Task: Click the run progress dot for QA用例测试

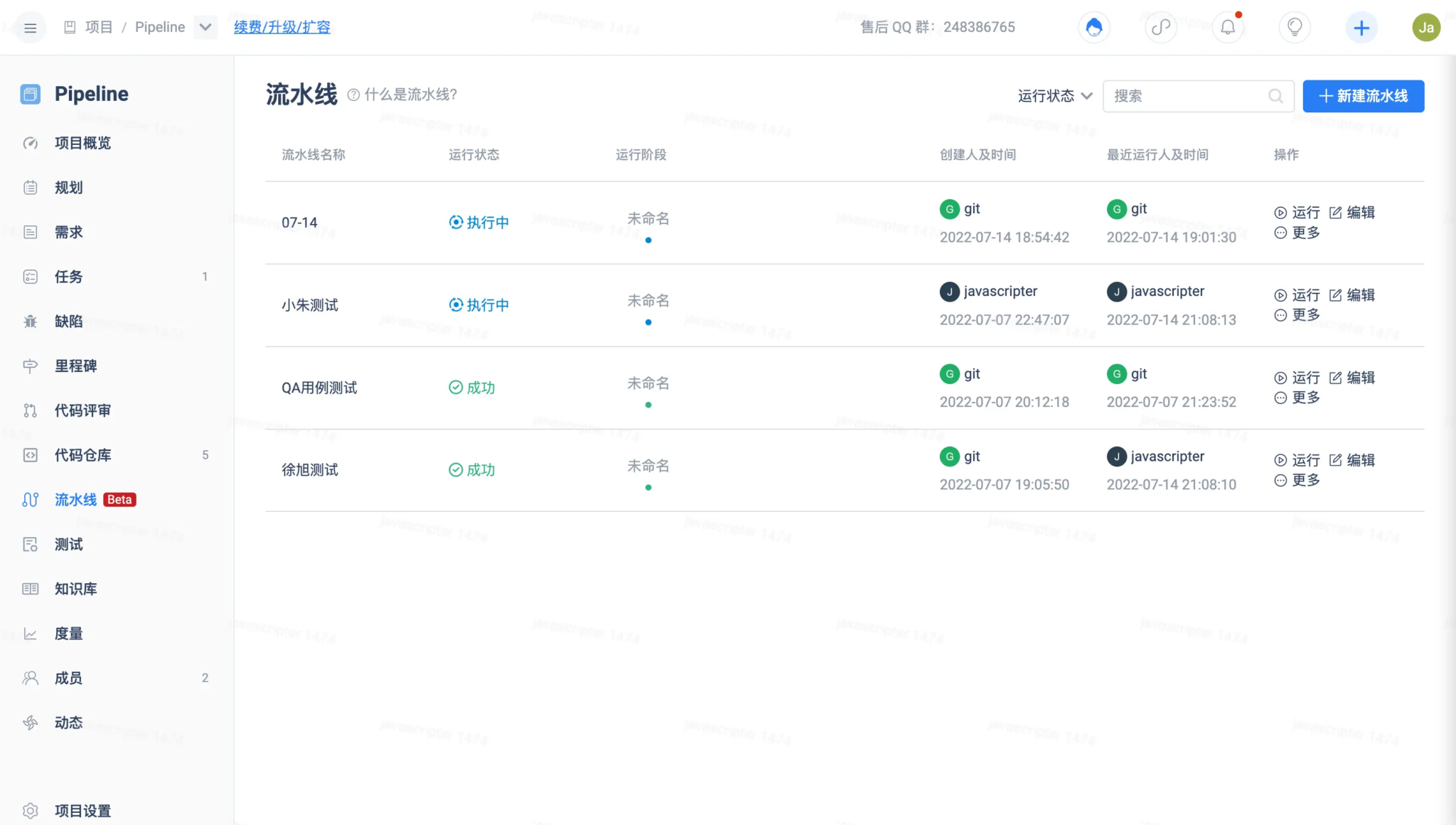Action: [x=648, y=404]
